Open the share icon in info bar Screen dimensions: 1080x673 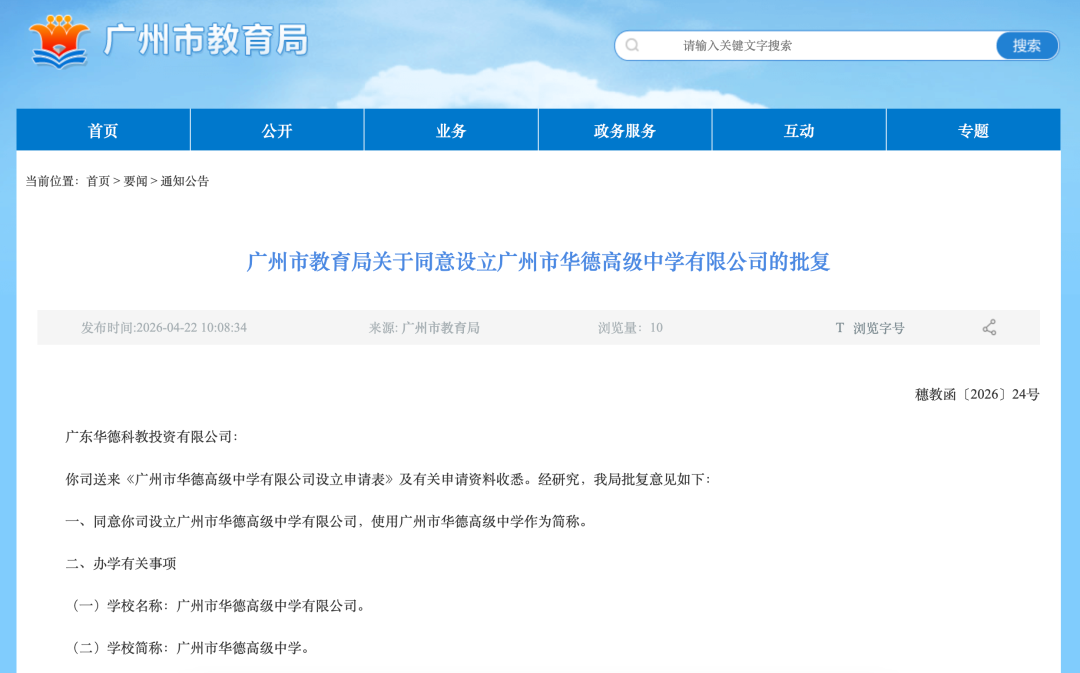pyautogui.click(x=989, y=327)
